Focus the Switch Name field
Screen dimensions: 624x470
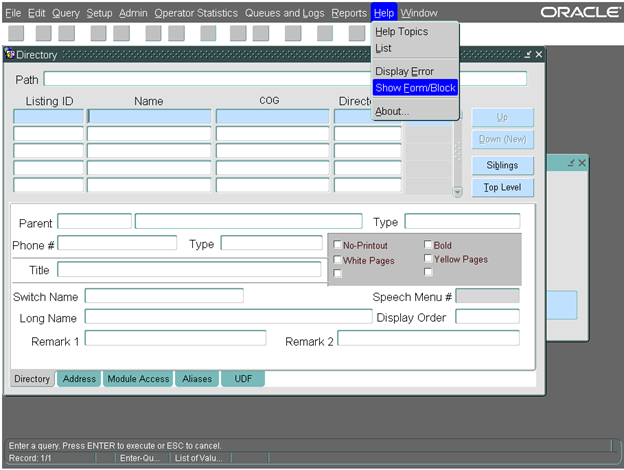click(x=164, y=296)
